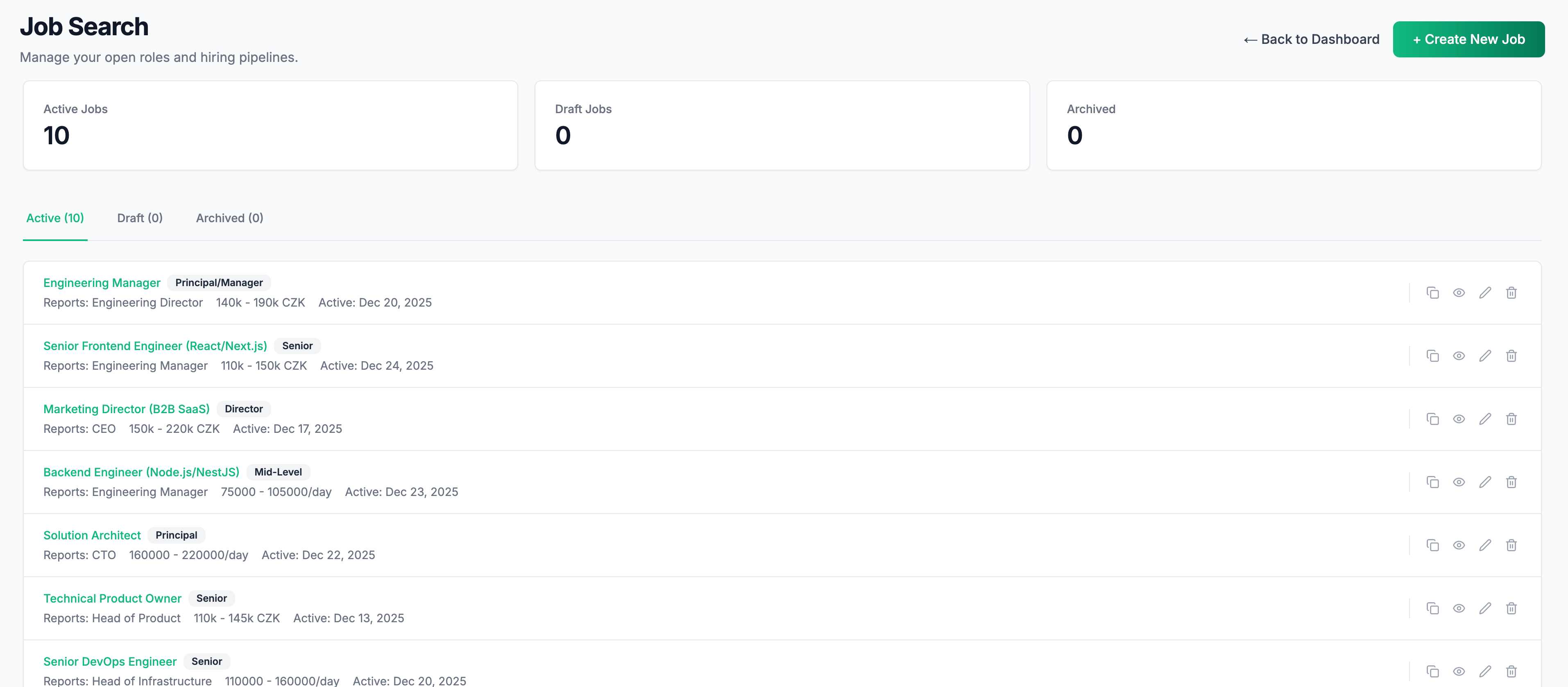Select the Active (10) tab
This screenshot has width=1568, height=687.
pos(55,218)
